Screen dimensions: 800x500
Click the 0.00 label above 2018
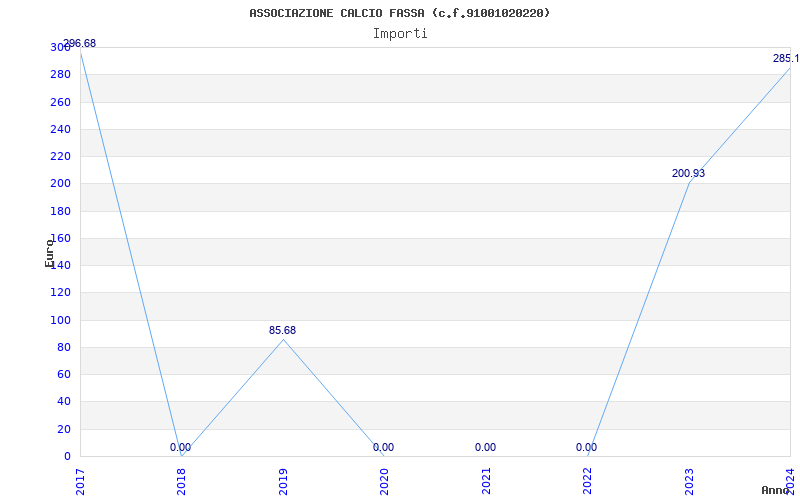pos(180,447)
